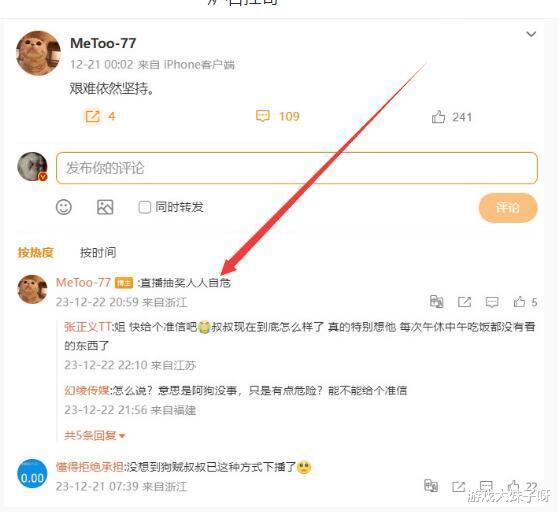The width and height of the screenshot is (558, 512).
Task: Click the image upload icon
Action: pos(105,207)
